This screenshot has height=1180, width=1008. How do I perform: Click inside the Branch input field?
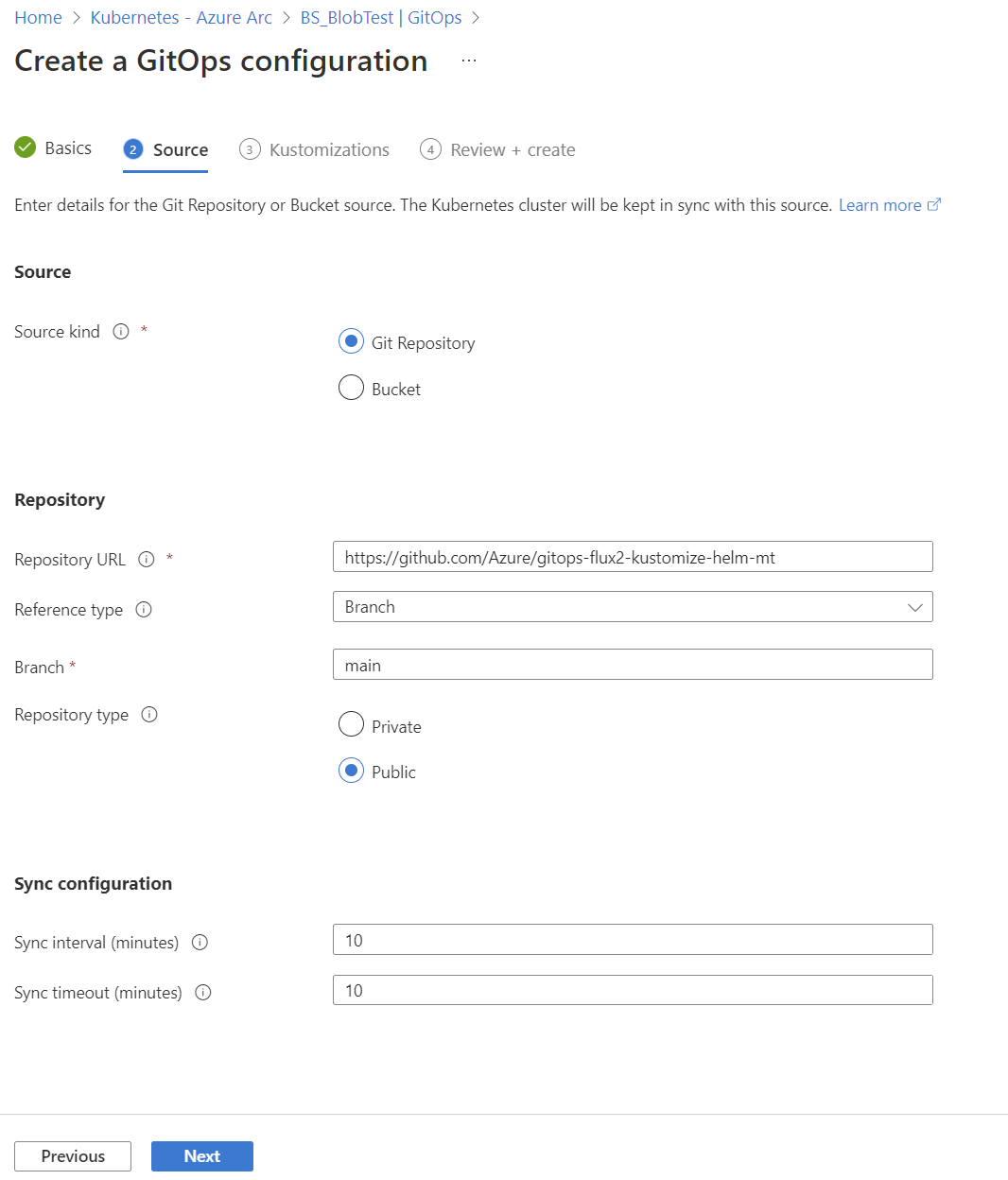coord(632,664)
